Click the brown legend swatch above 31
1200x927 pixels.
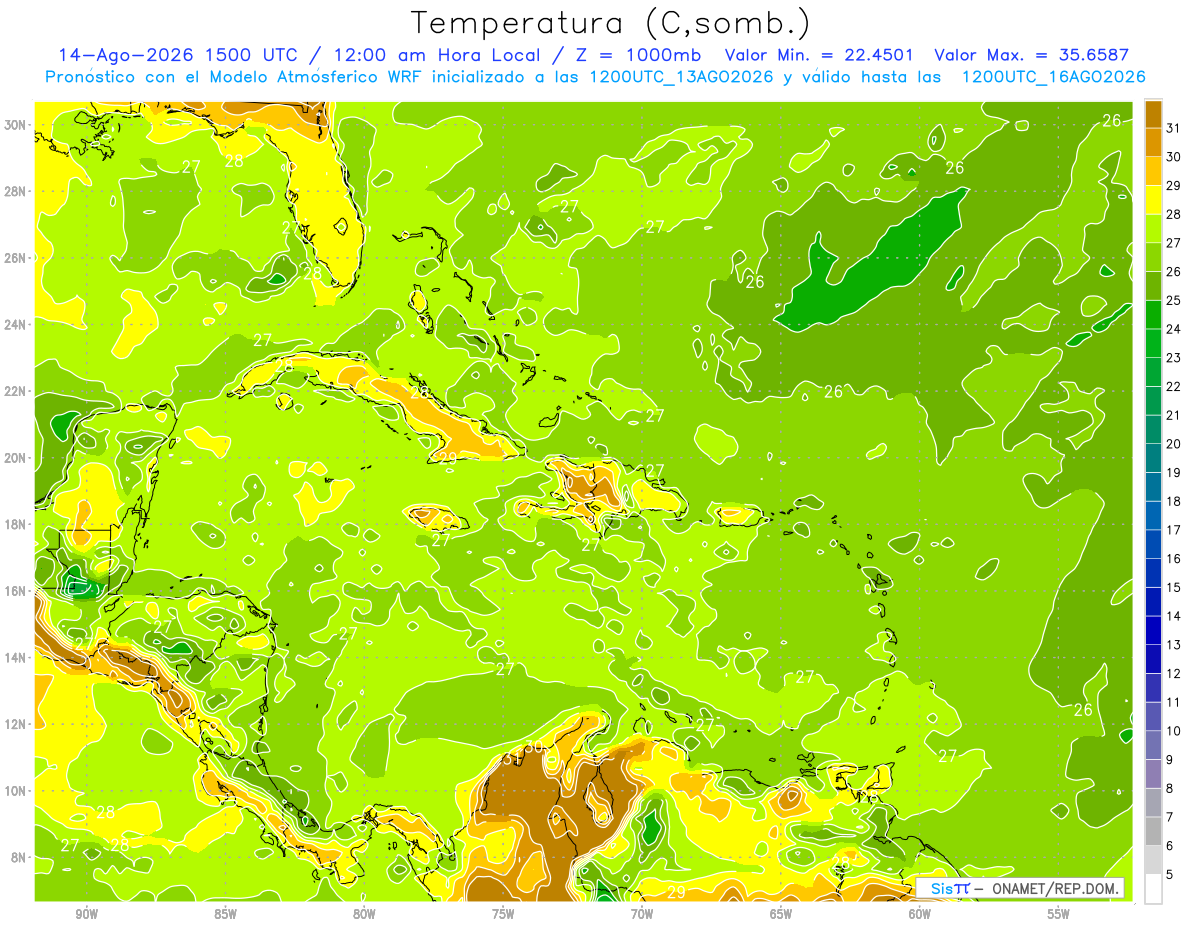[x=1153, y=115]
